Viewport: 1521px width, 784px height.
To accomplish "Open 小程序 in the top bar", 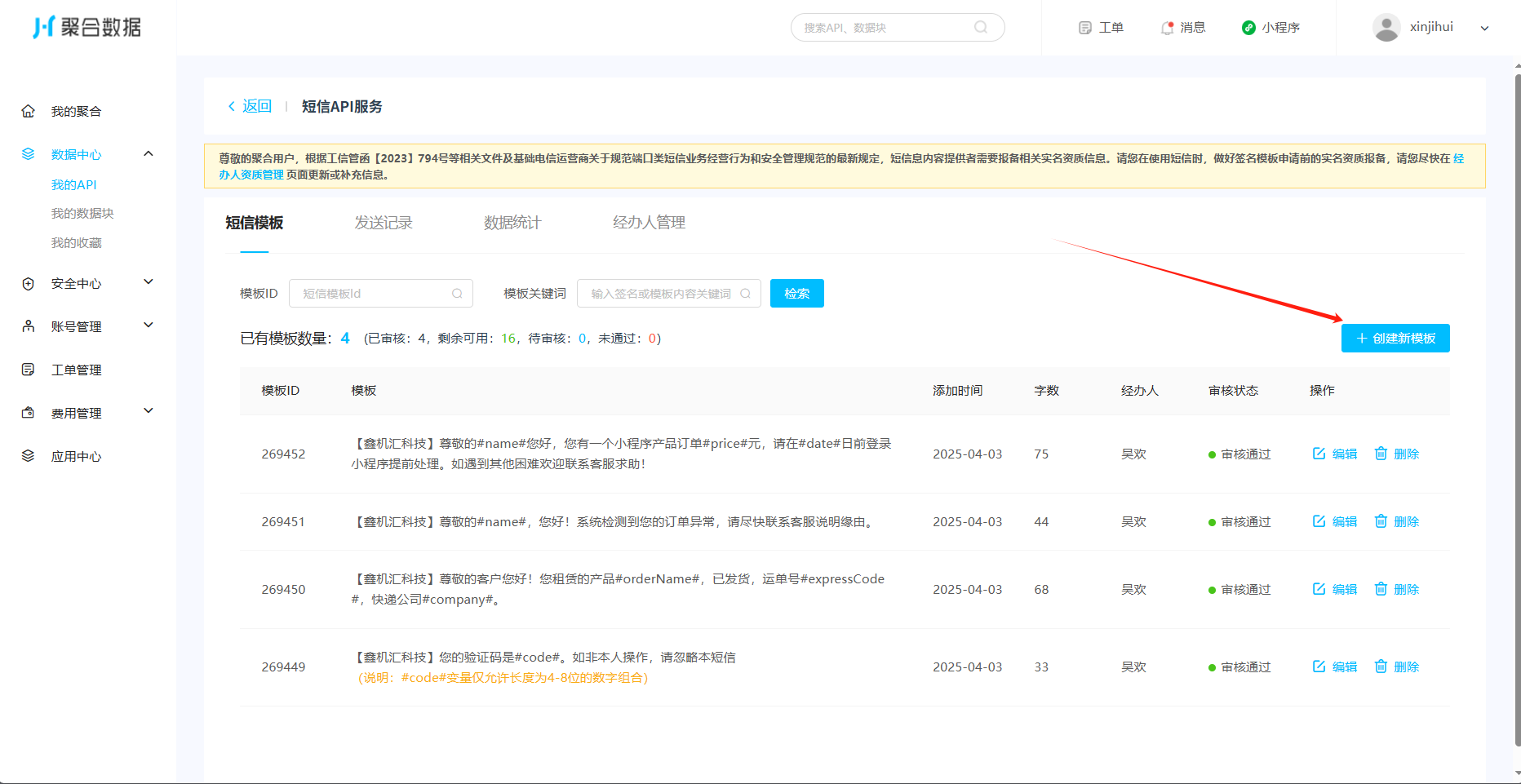I will pos(1270,27).
